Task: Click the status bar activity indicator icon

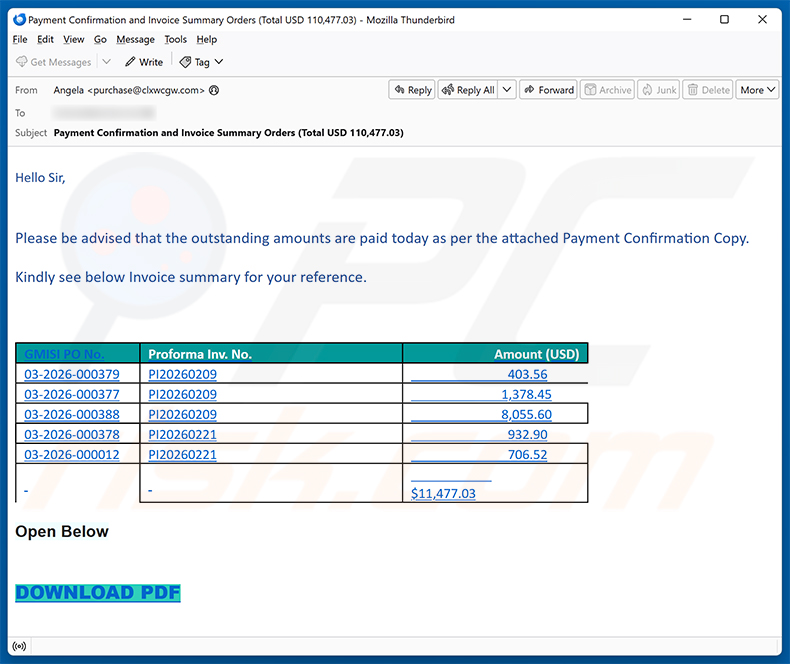Action: pyautogui.click(x=19, y=646)
